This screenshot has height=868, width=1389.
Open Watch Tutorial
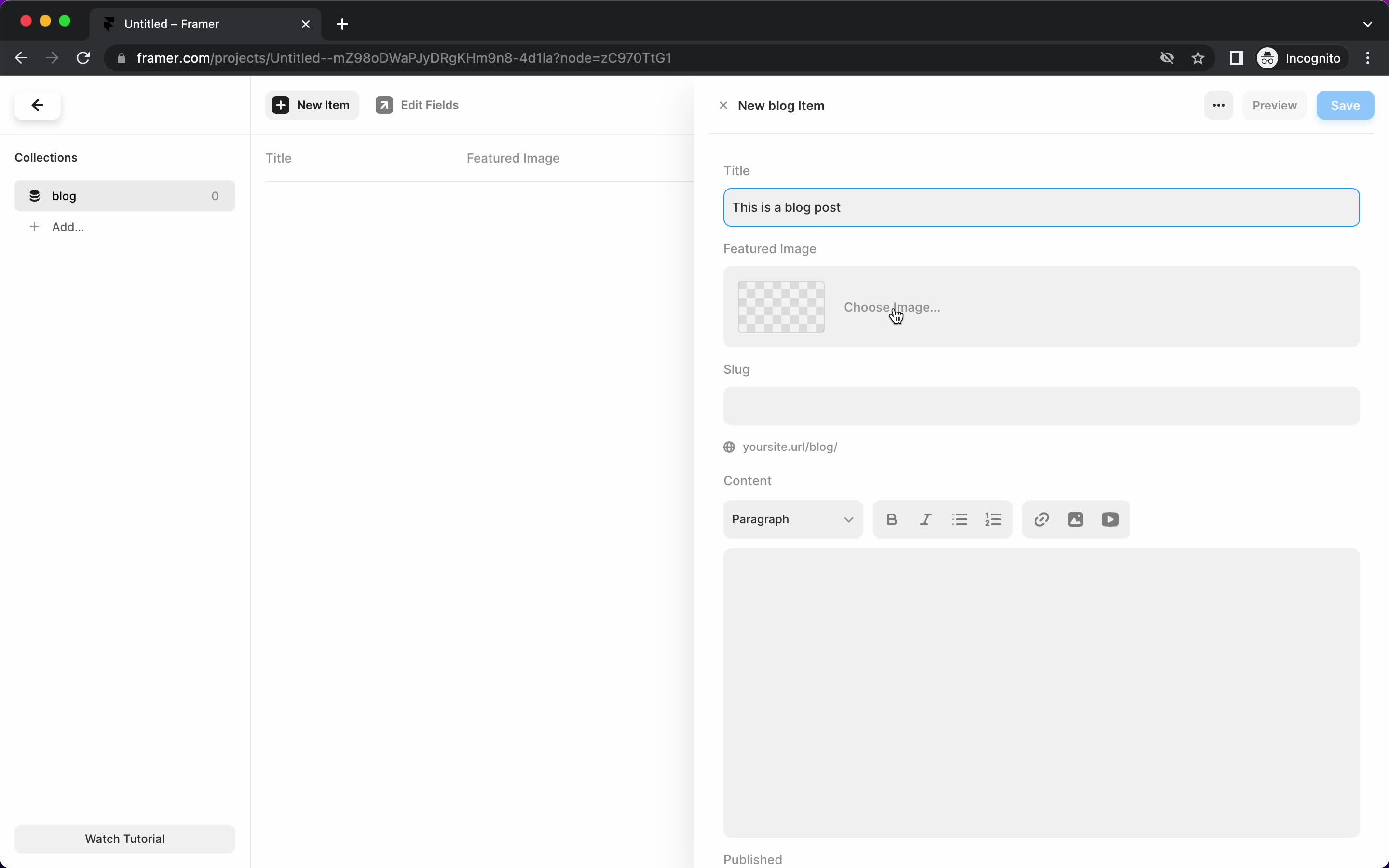(124, 839)
